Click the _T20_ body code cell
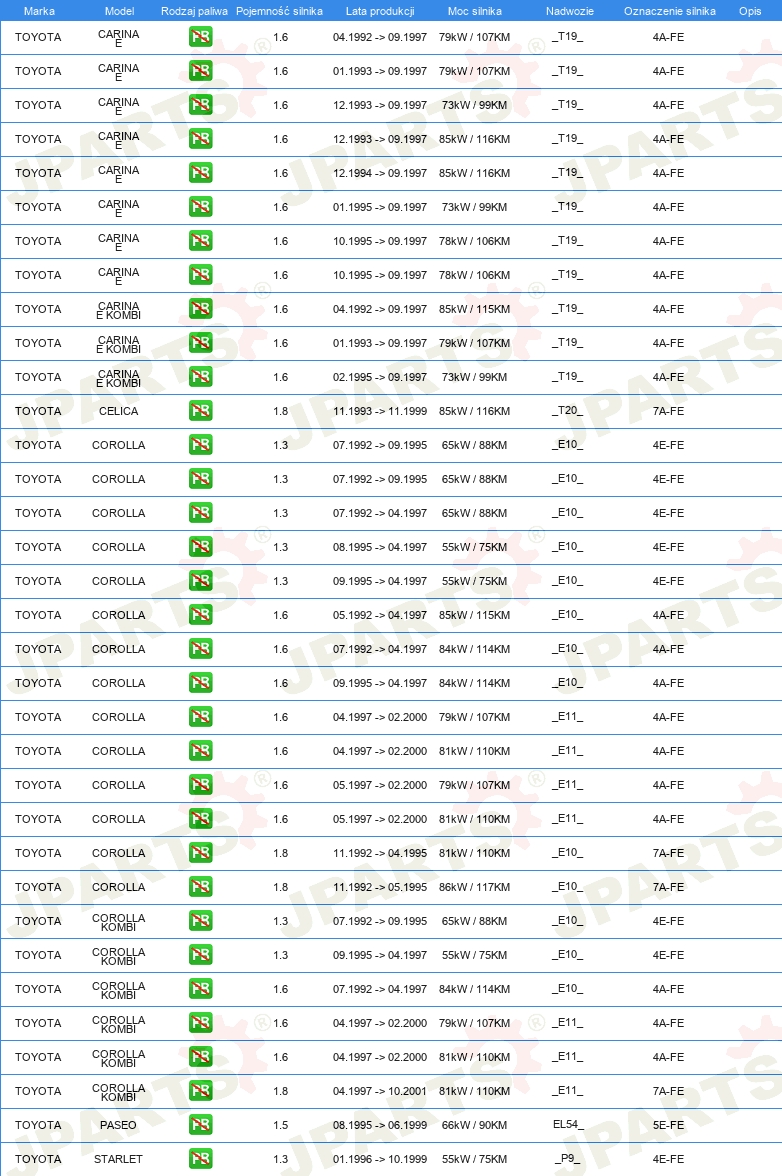The width and height of the screenshot is (782, 1176). 568,411
